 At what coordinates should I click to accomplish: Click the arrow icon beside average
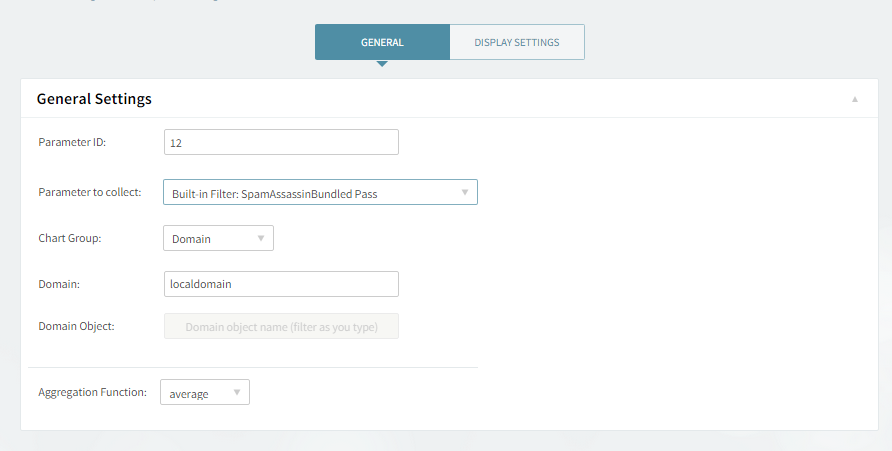click(237, 393)
